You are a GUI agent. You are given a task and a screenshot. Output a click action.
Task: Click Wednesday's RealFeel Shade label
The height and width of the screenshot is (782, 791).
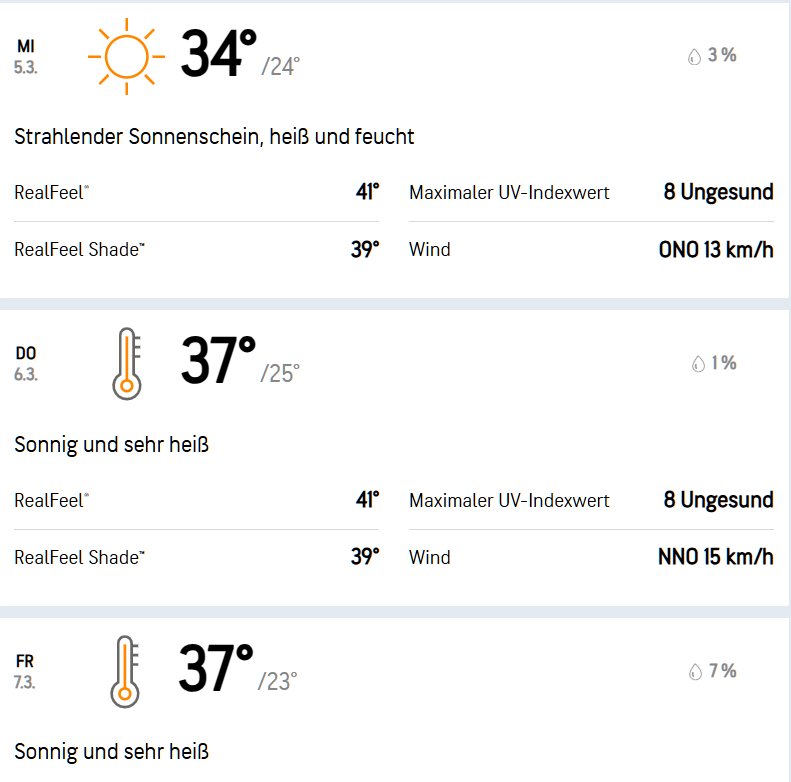(78, 250)
